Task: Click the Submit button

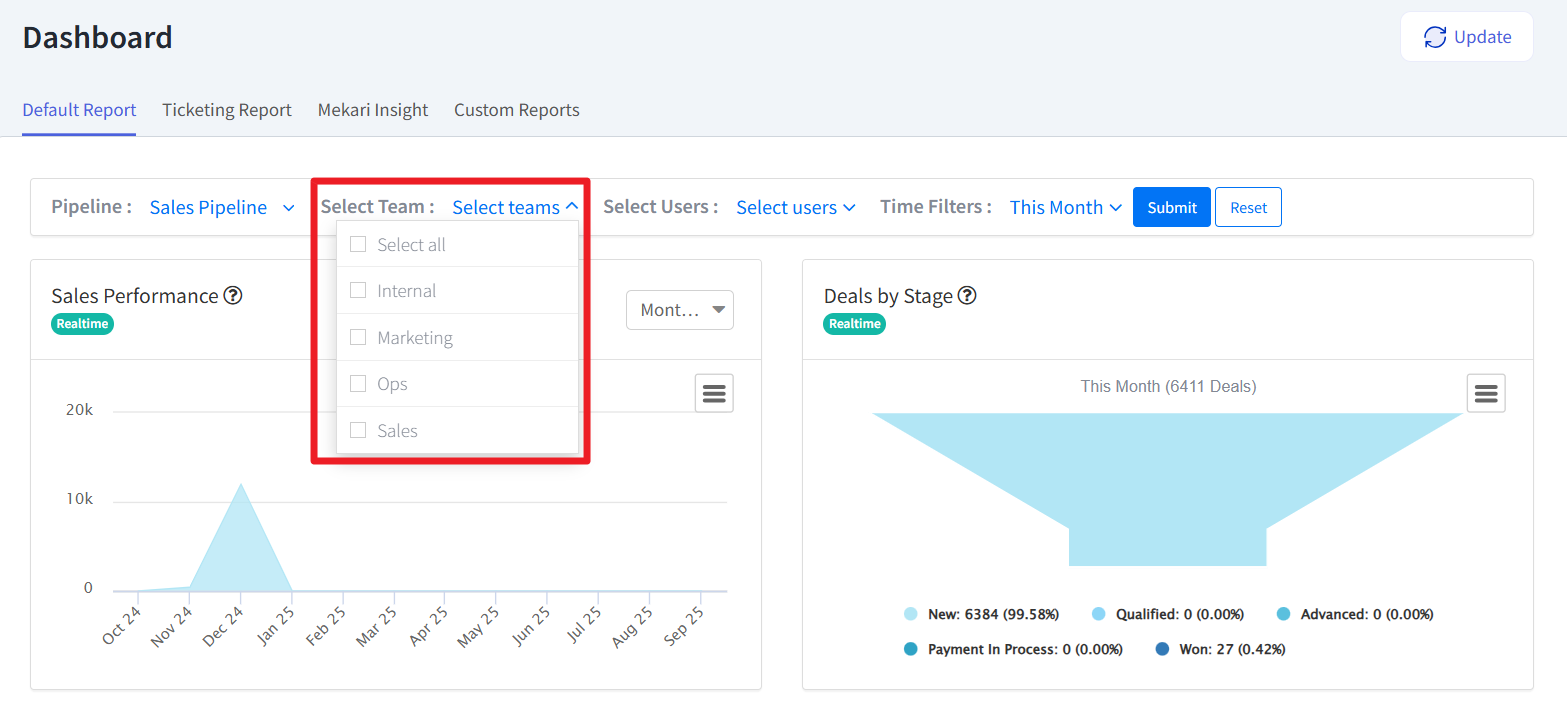Action: [x=1171, y=208]
